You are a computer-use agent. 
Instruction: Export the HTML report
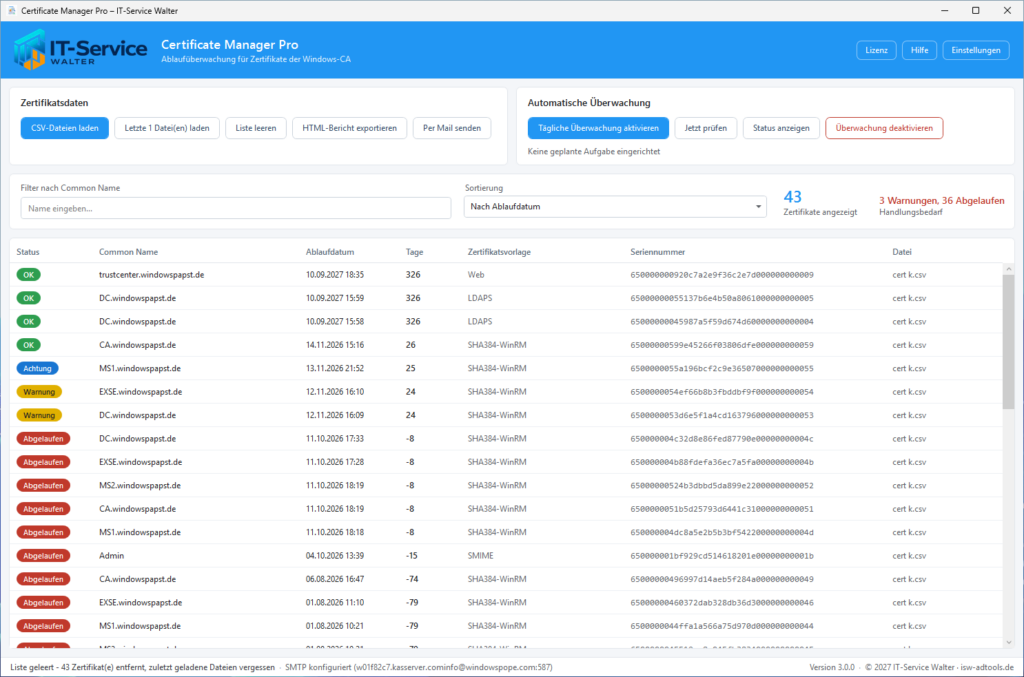click(x=349, y=128)
